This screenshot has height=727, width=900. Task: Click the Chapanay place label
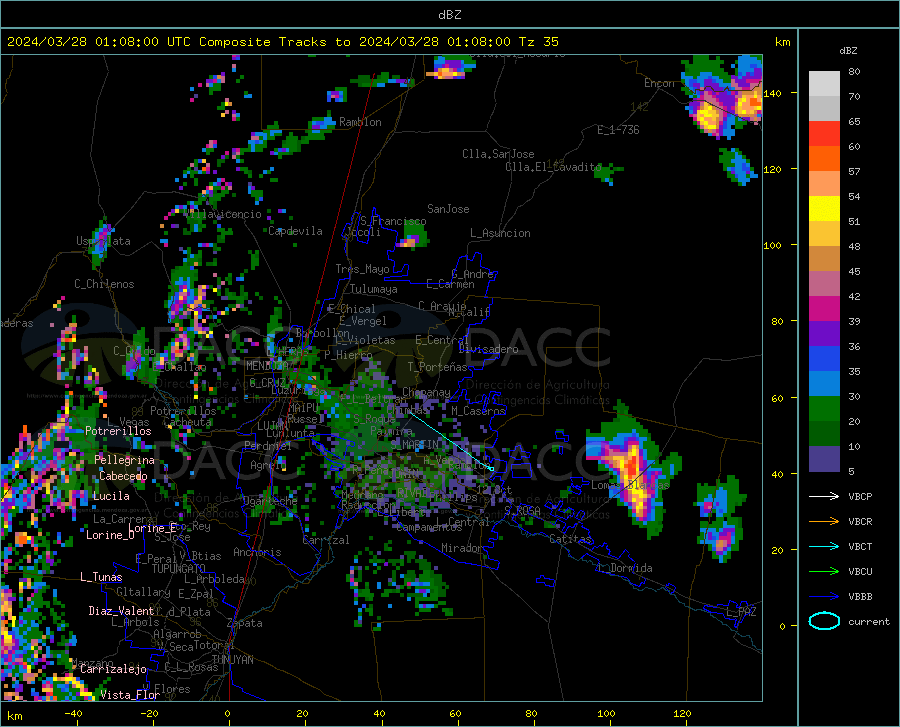(426, 392)
